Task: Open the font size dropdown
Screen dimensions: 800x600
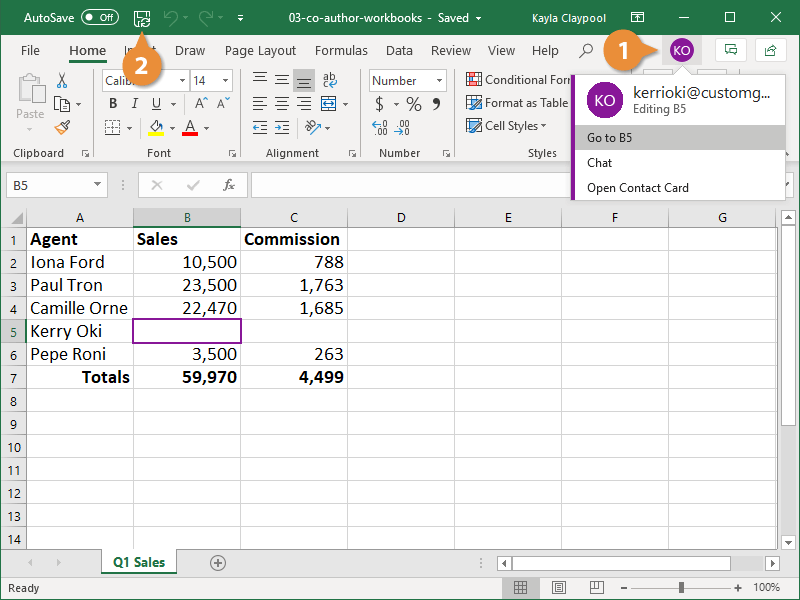Action: tap(225, 81)
